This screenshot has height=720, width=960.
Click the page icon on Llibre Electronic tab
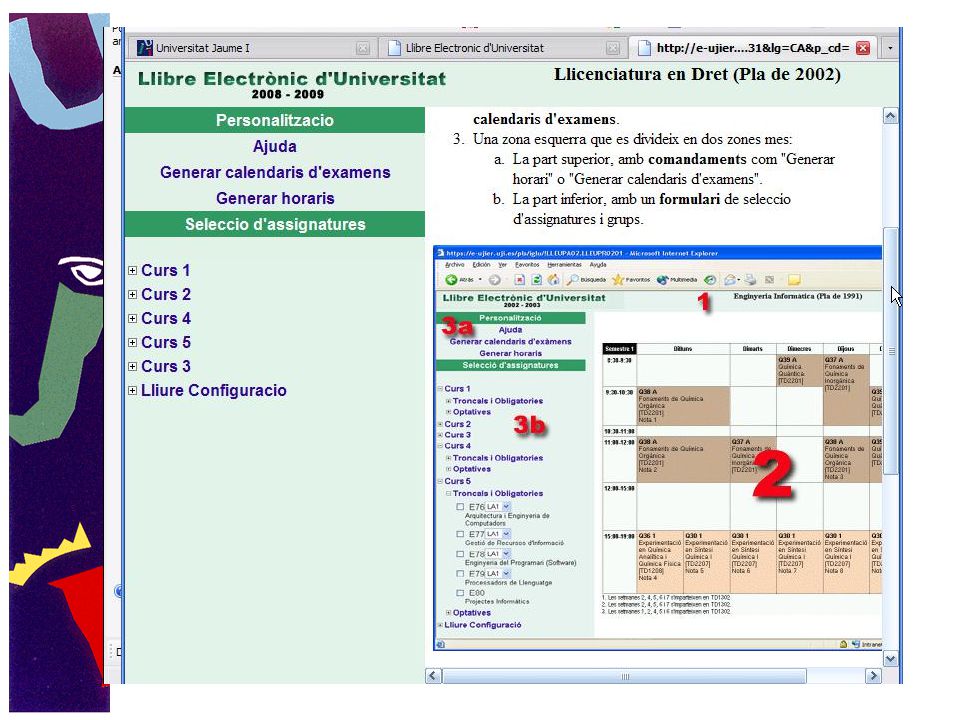click(395, 48)
